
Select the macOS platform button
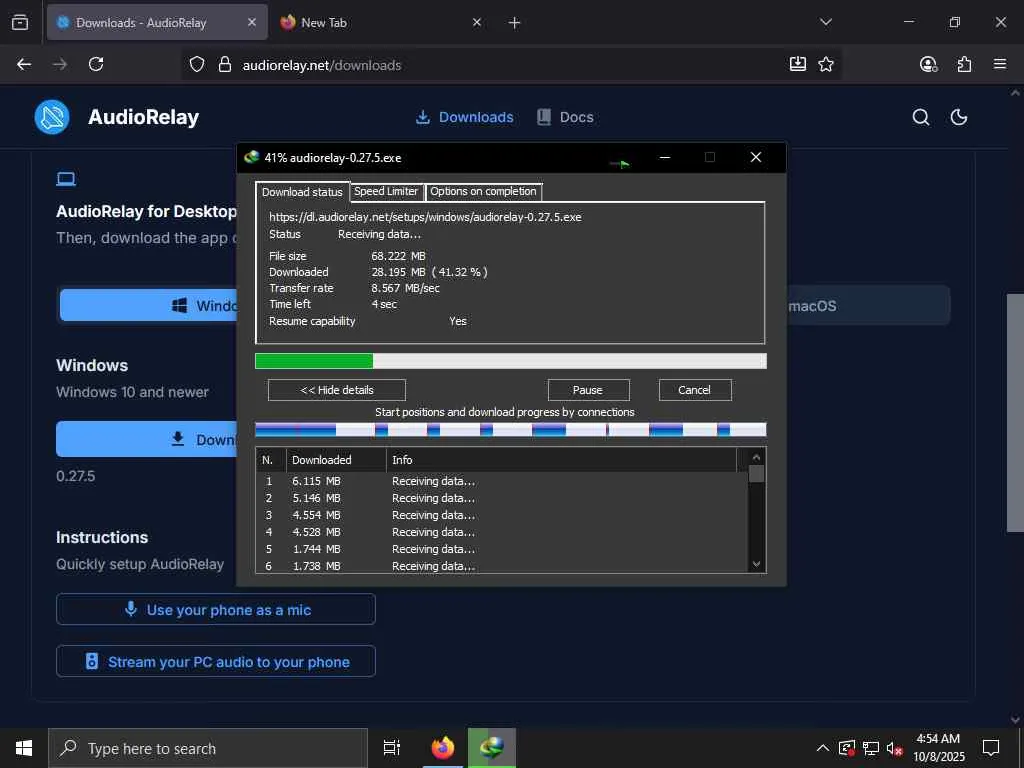pyautogui.click(x=868, y=306)
